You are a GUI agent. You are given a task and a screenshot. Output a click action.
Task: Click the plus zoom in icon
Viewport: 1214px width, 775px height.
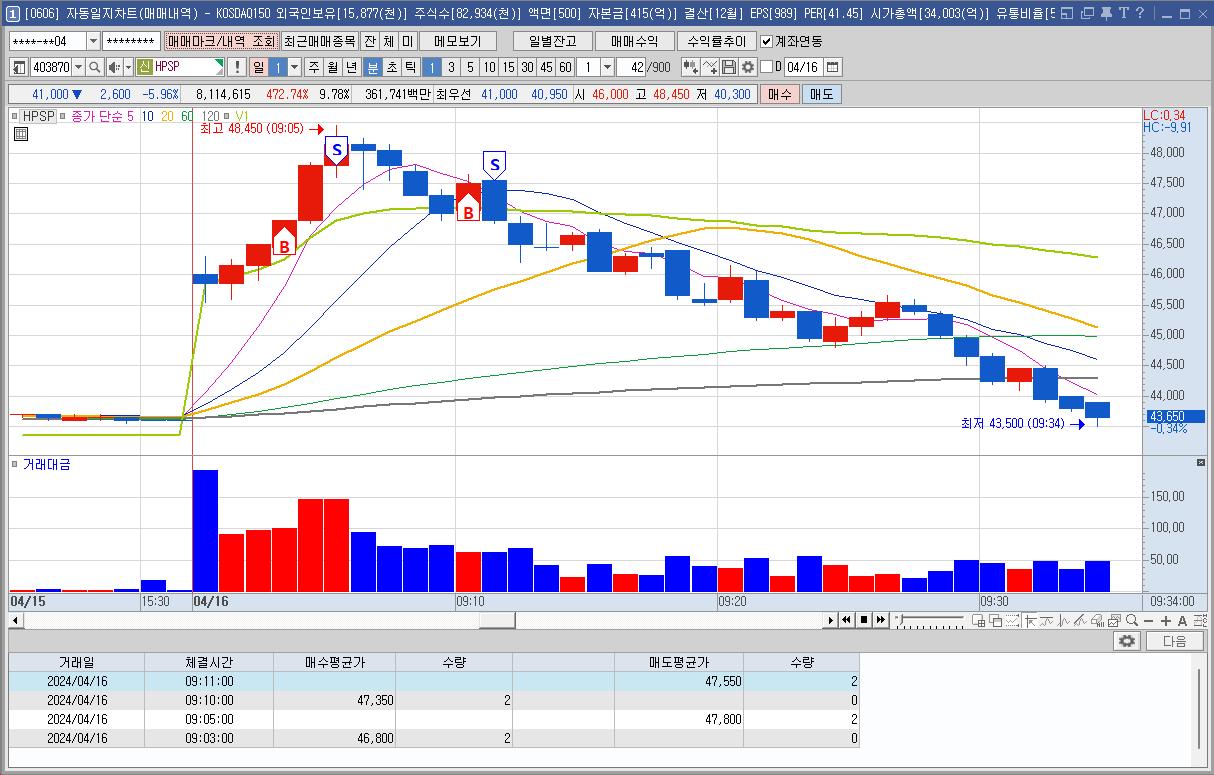point(1166,621)
